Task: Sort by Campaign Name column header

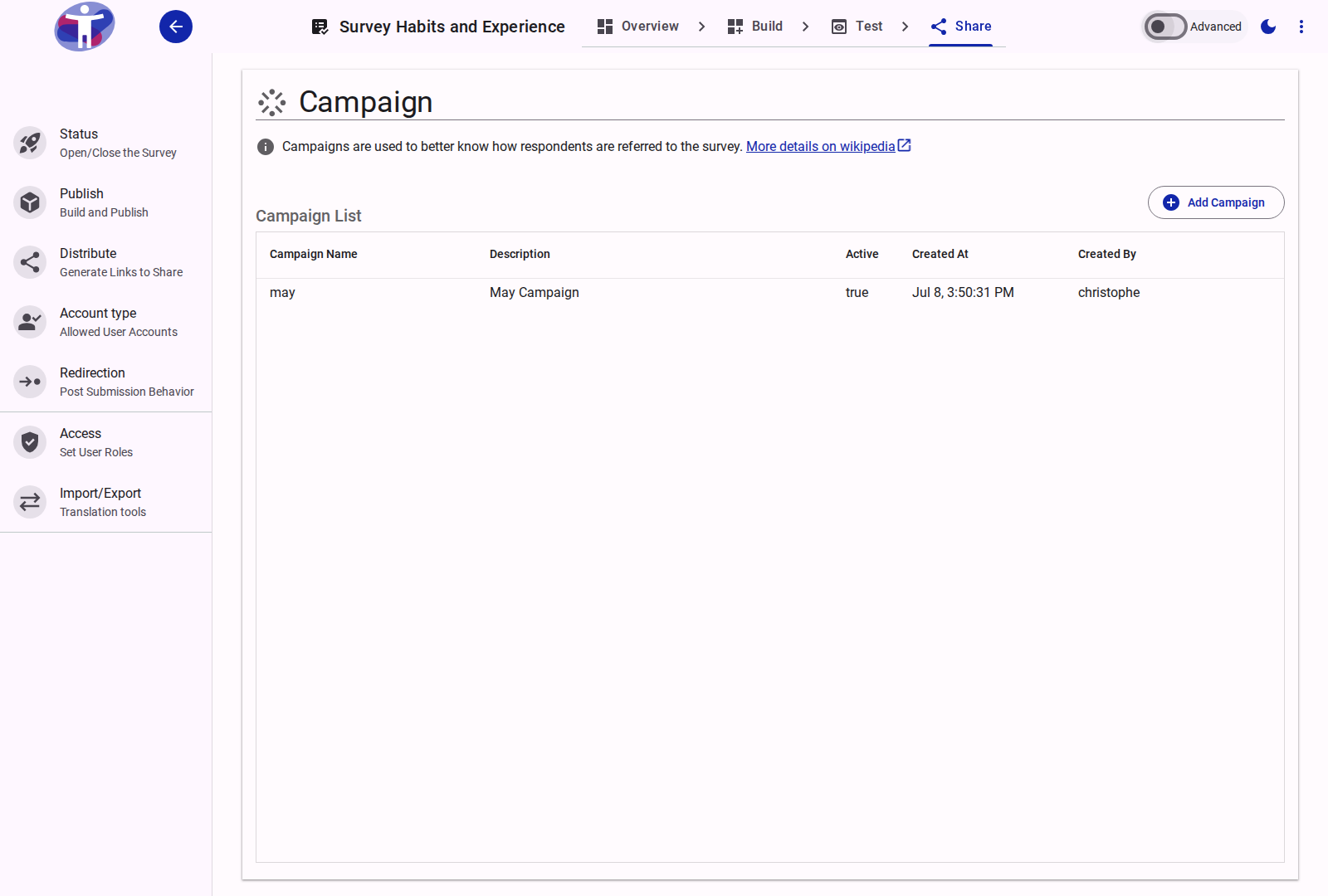Action: pyautogui.click(x=314, y=254)
